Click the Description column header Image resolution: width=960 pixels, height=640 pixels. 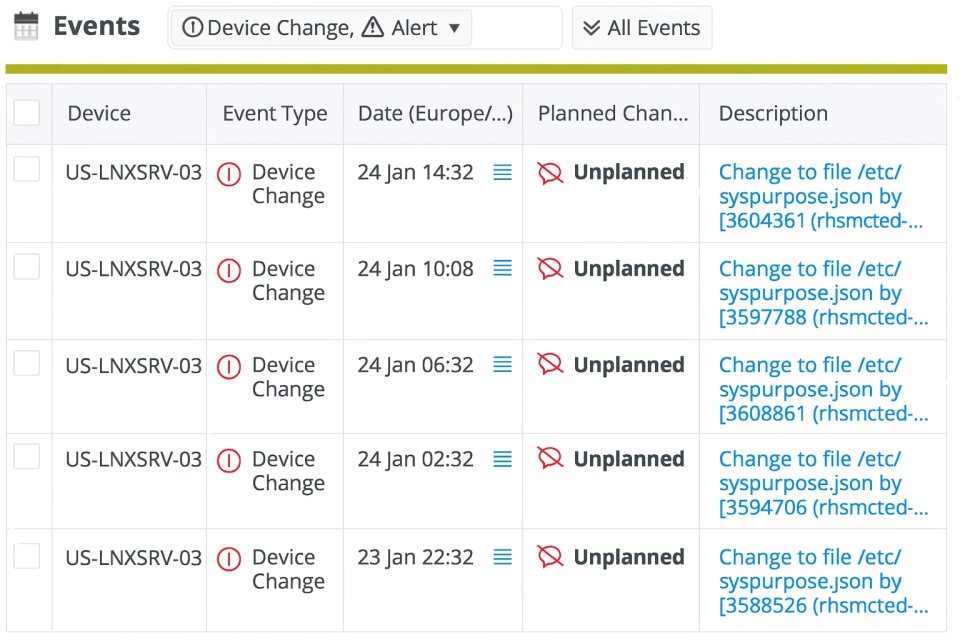point(773,113)
